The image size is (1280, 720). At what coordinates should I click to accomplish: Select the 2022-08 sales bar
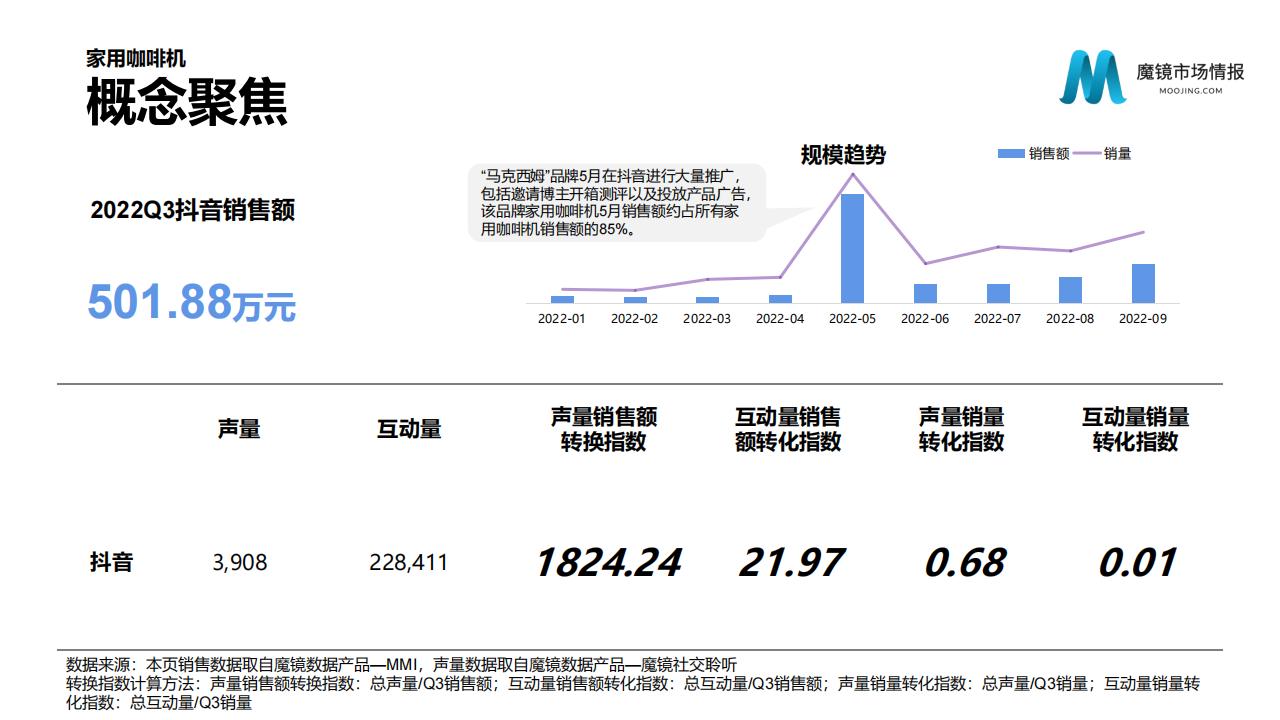pos(1070,290)
